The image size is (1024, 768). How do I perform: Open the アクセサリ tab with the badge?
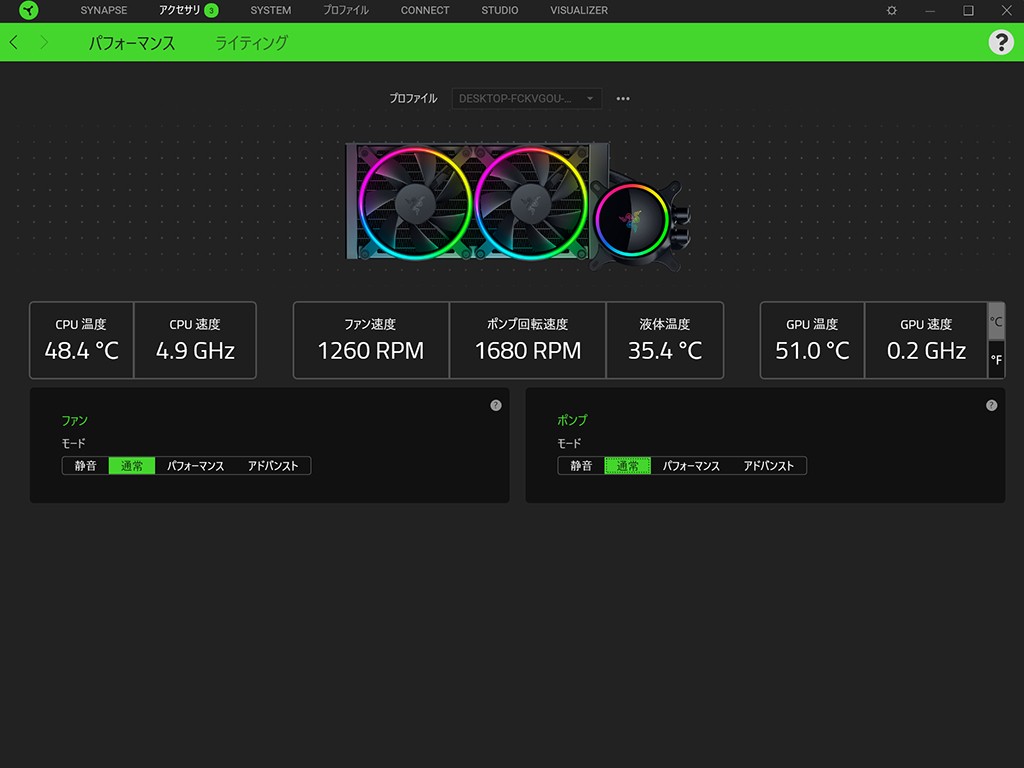tap(188, 11)
